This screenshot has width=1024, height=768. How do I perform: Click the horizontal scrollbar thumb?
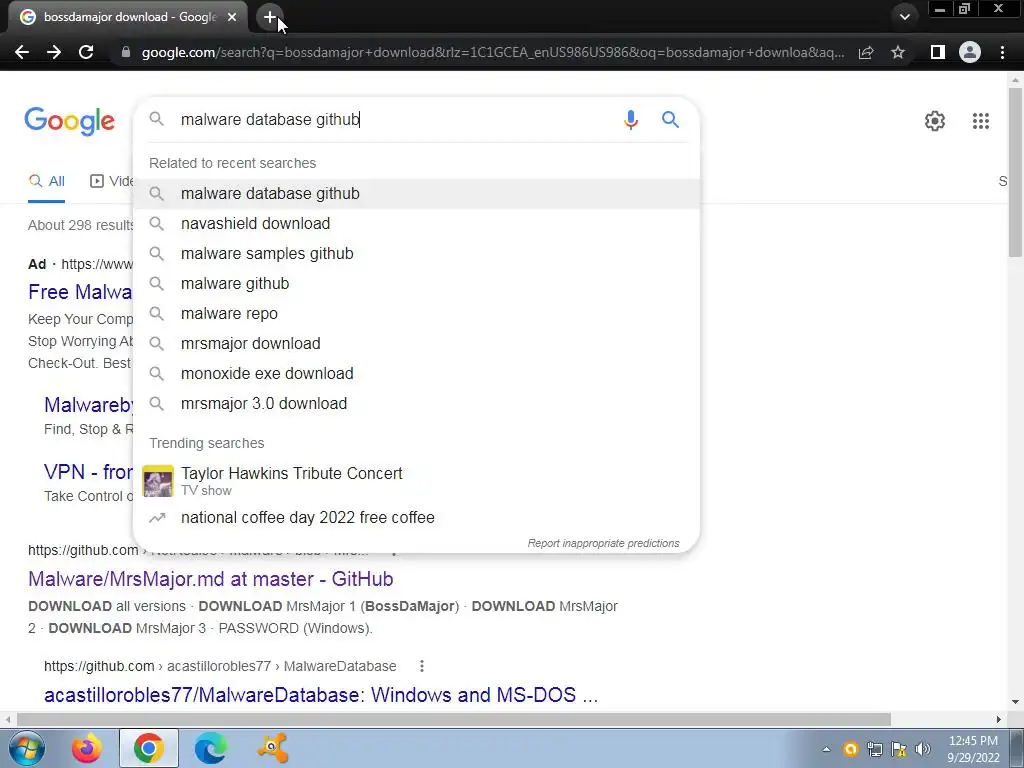[454, 719]
